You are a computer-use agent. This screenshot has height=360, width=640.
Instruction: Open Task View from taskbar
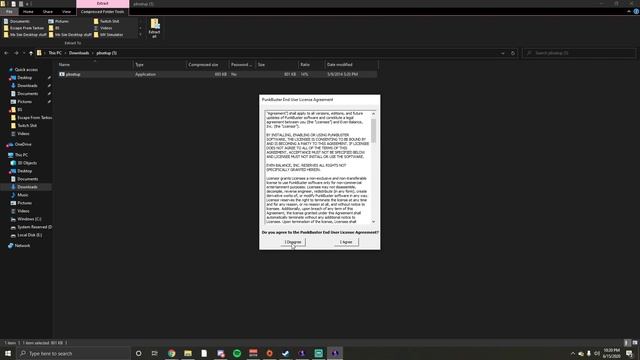point(155,353)
